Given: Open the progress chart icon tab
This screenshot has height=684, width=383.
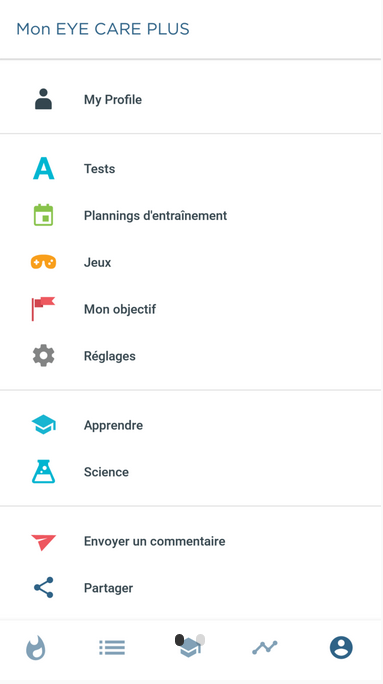Looking at the screenshot, I should pyautogui.click(x=265, y=647).
